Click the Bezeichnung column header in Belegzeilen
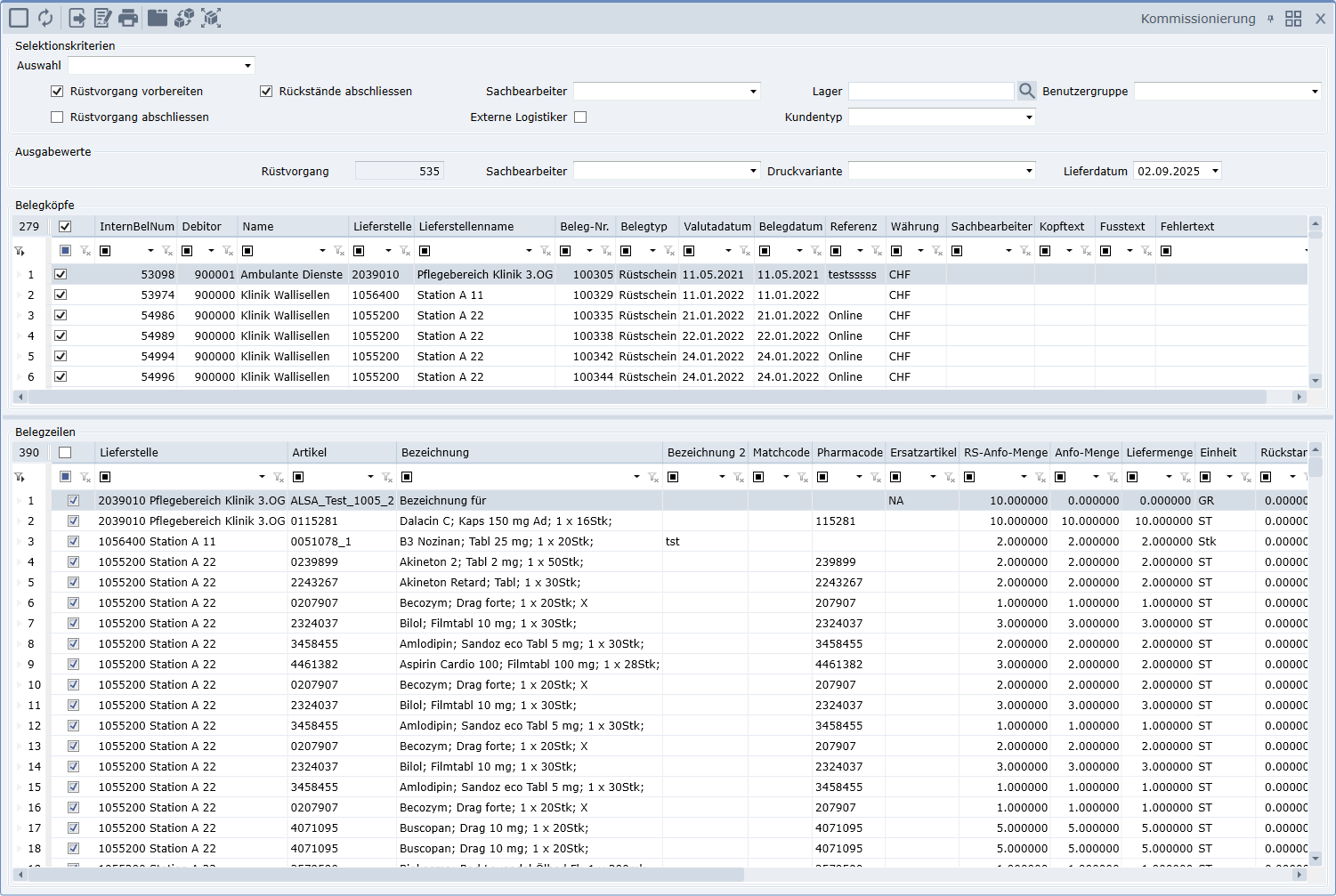The width and height of the screenshot is (1336, 896). (435, 452)
